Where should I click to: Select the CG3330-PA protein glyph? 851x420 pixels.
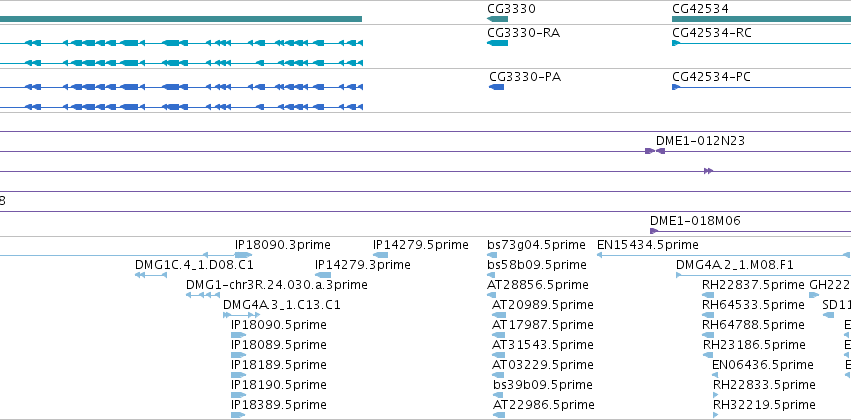[x=497, y=87]
